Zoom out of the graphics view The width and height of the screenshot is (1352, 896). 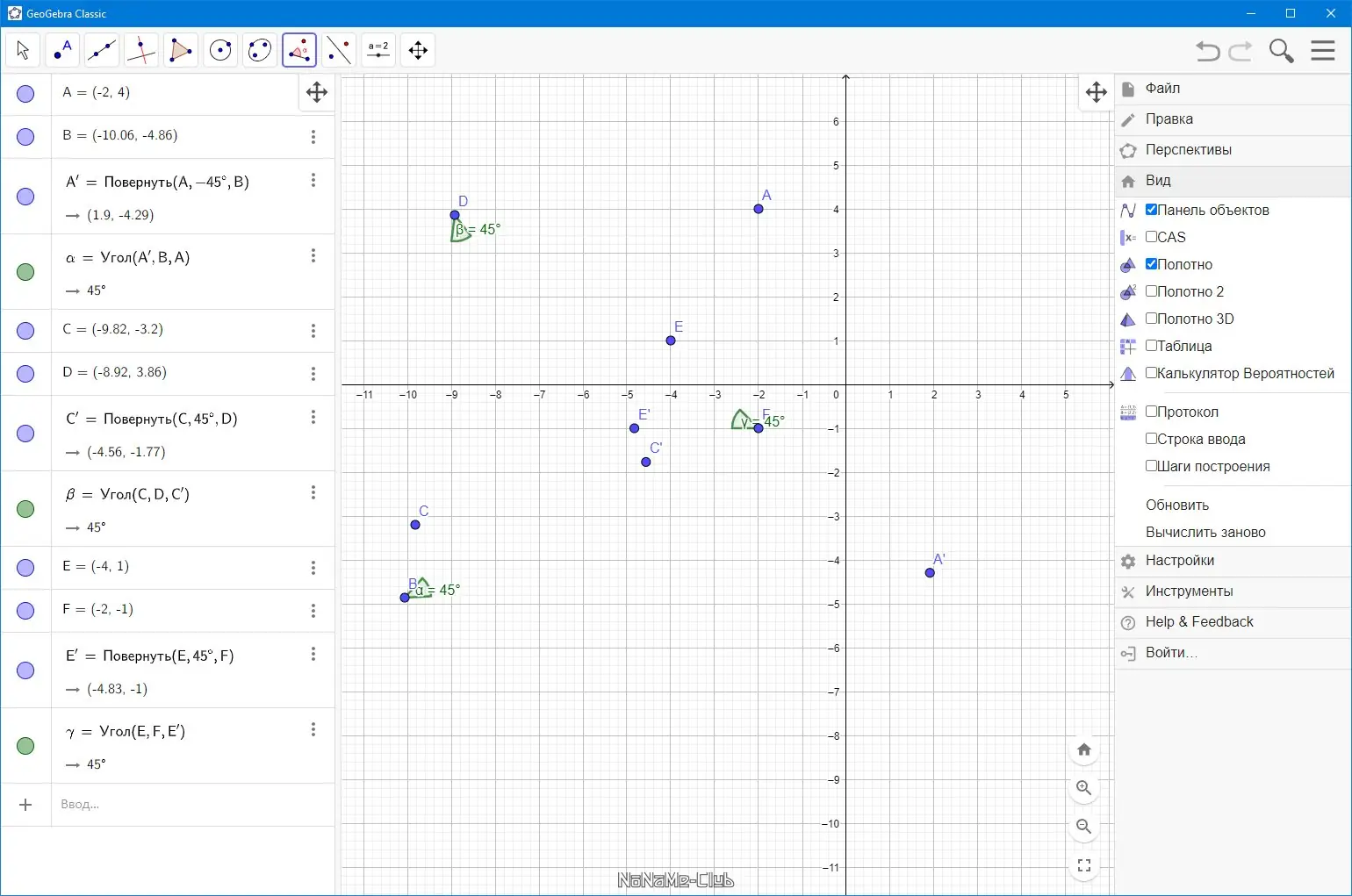click(1084, 827)
